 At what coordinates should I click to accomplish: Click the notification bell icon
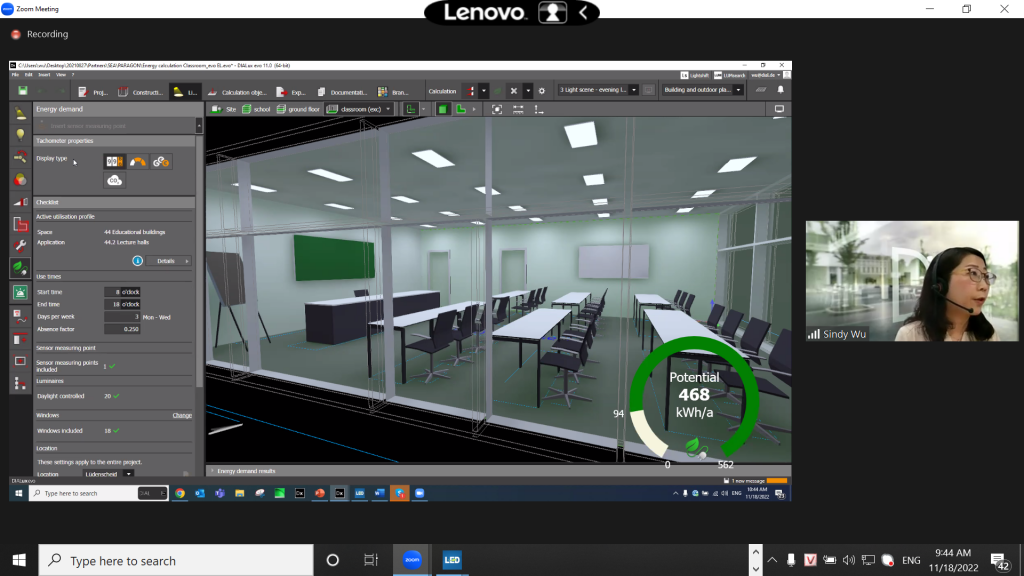coord(780,90)
